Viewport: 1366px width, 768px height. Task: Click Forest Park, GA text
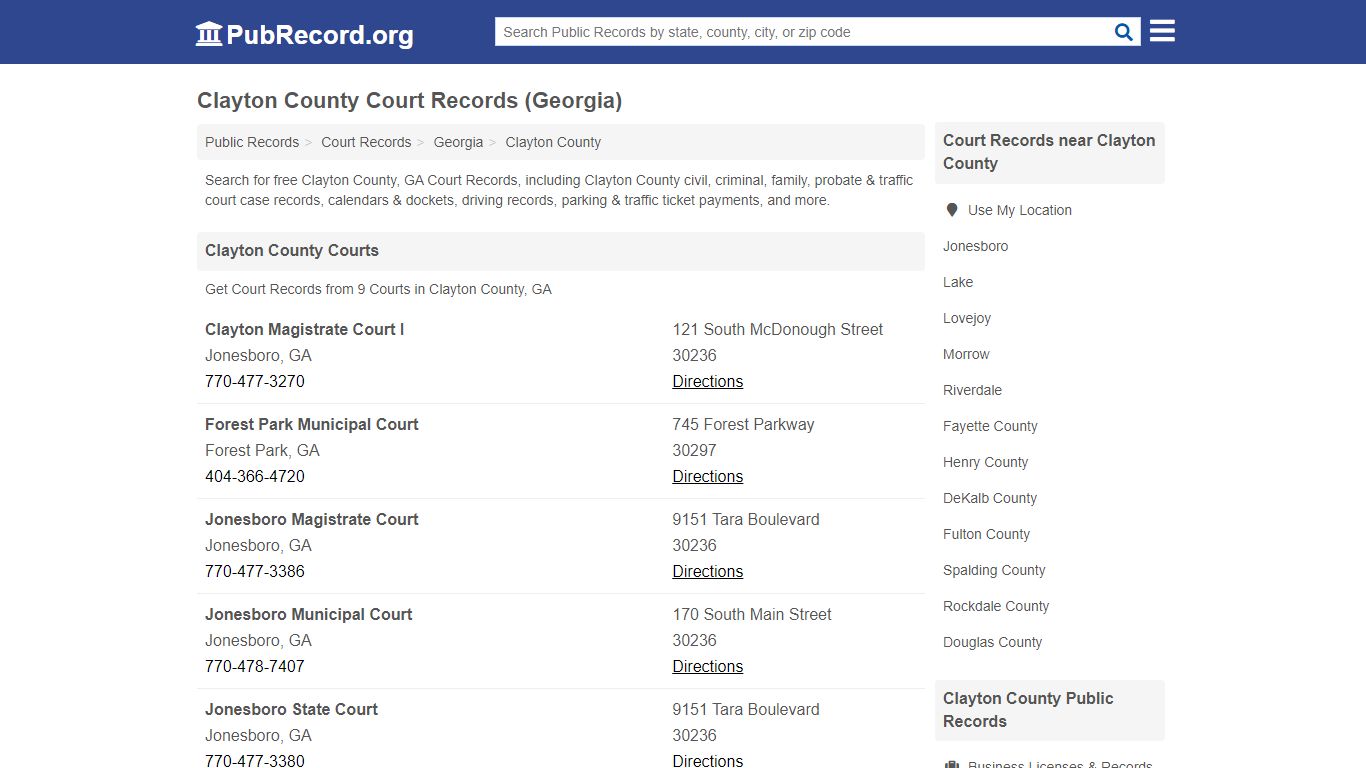262,450
